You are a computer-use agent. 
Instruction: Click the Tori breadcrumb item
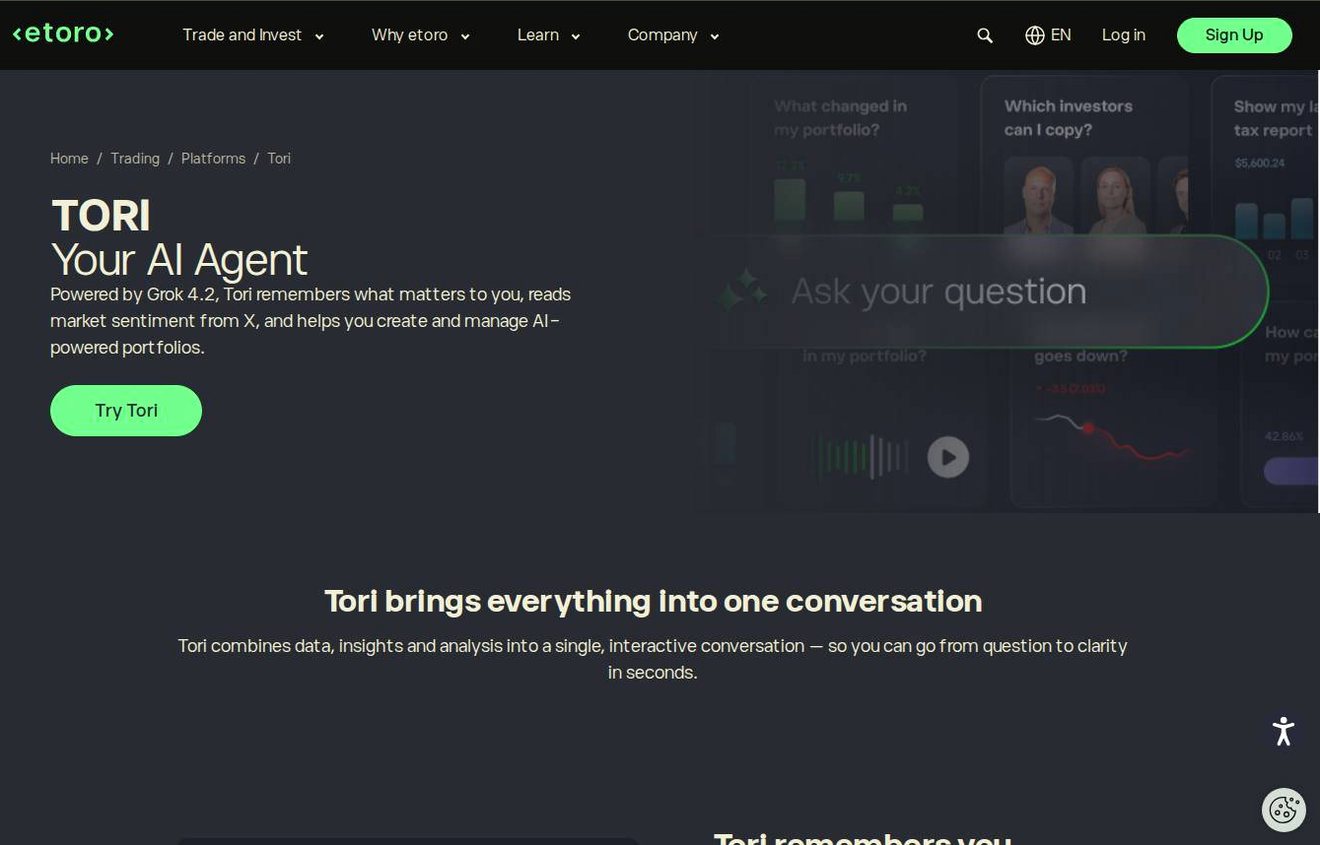(x=279, y=158)
